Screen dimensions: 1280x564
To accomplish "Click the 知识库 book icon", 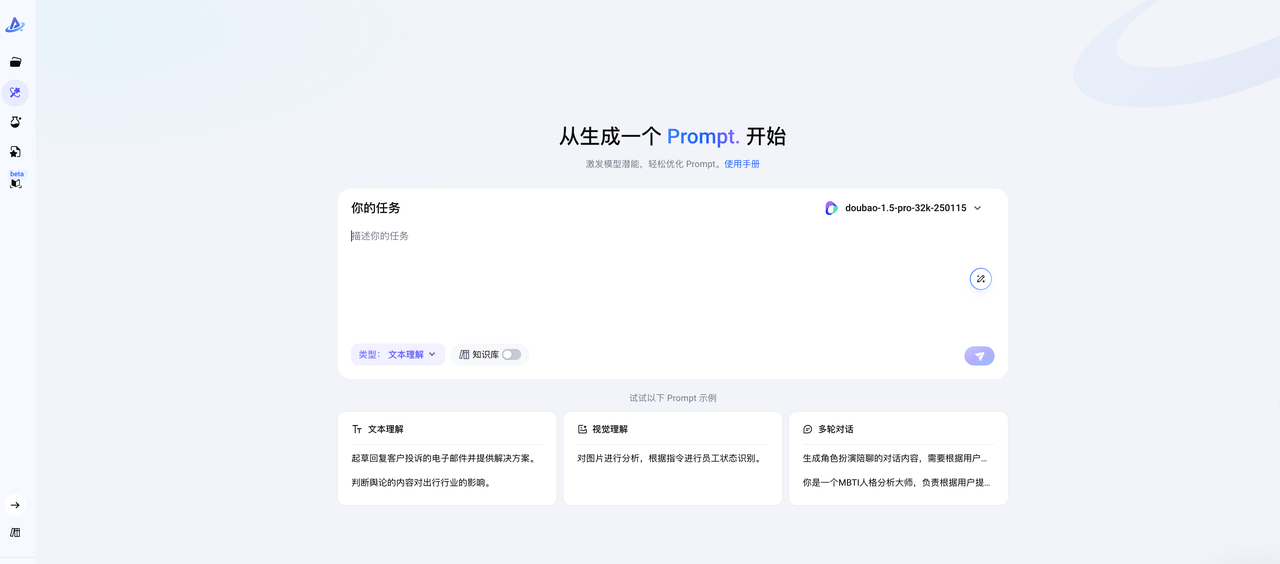I will pos(464,355).
